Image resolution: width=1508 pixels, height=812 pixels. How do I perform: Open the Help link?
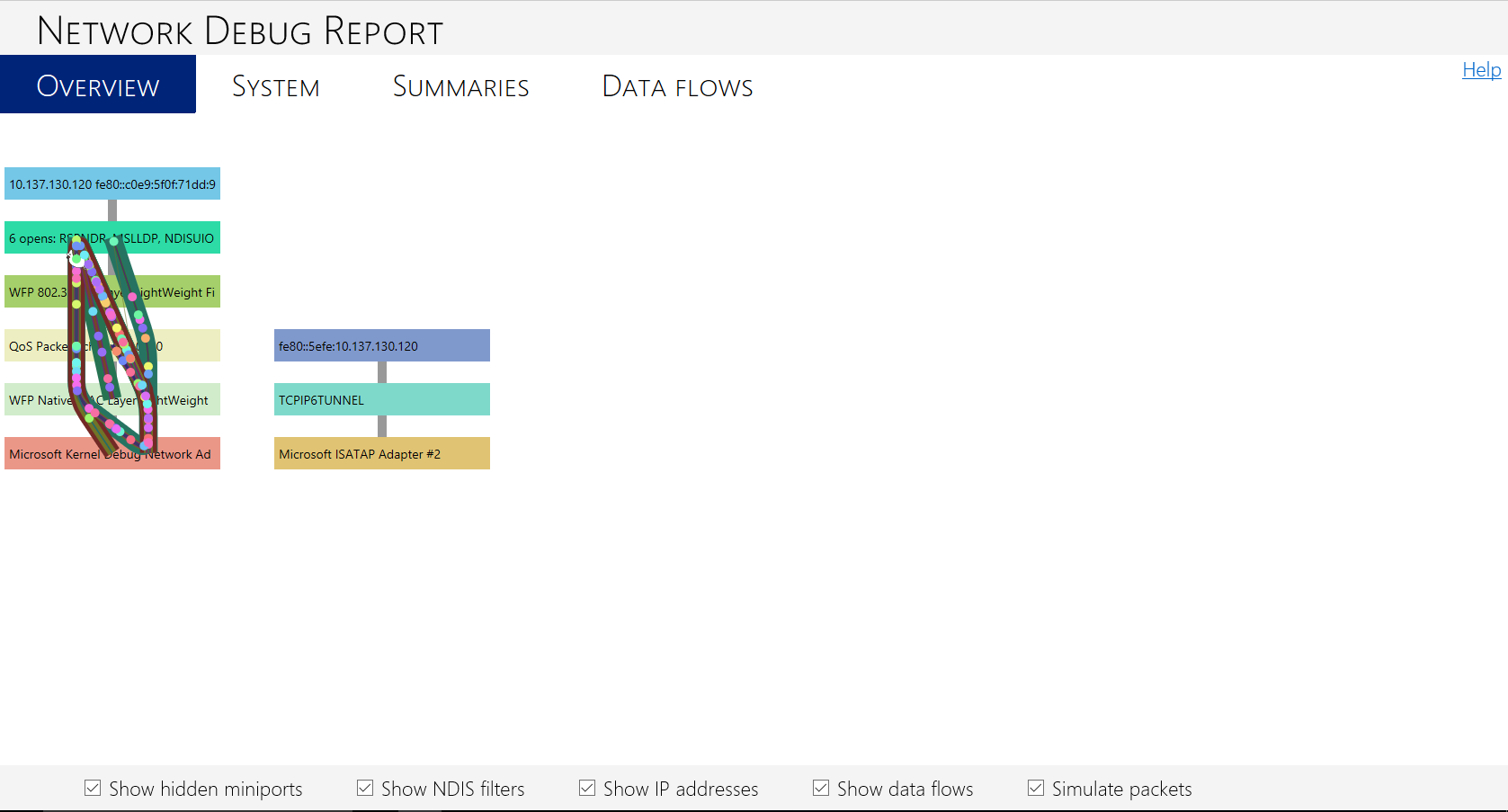(1481, 69)
